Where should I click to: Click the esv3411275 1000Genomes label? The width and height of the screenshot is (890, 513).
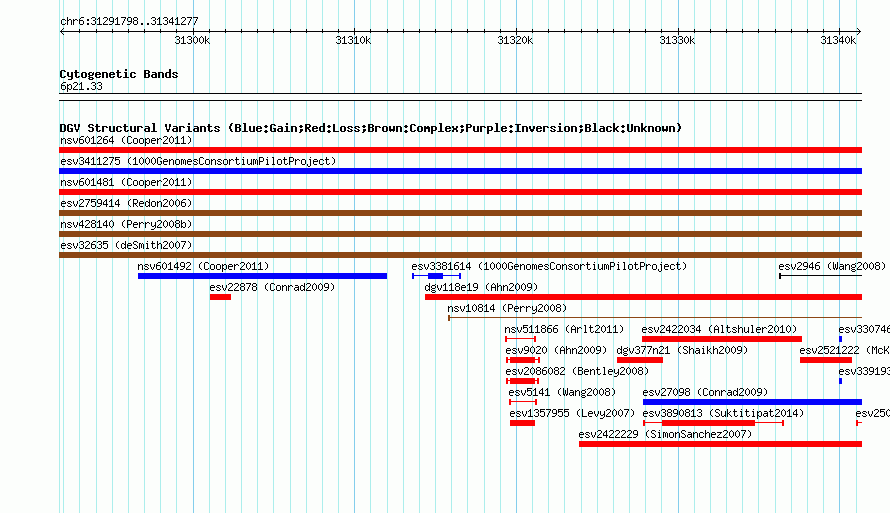[x=198, y=161]
